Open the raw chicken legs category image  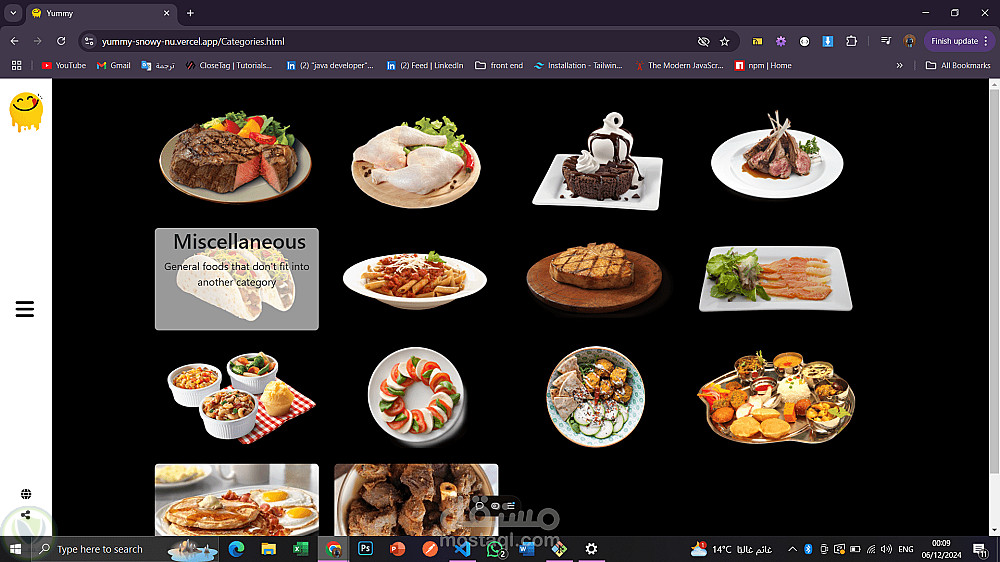pyautogui.click(x=416, y=162)
